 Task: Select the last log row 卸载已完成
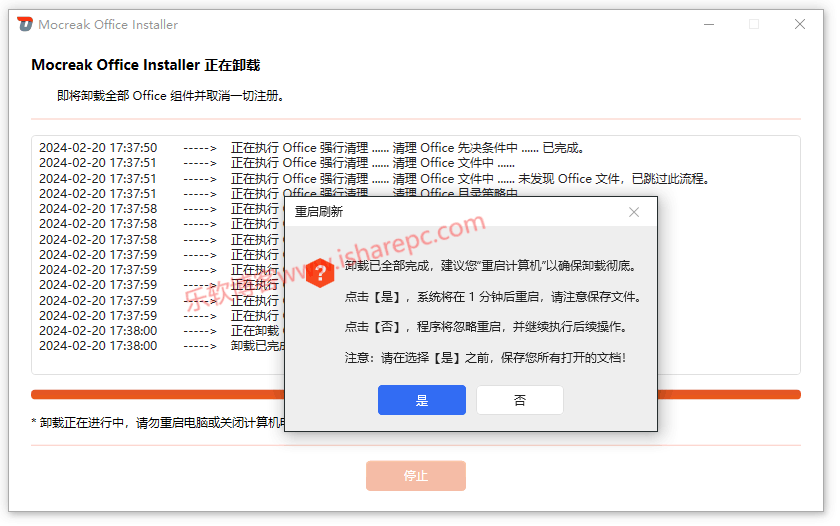pos(161,346)
